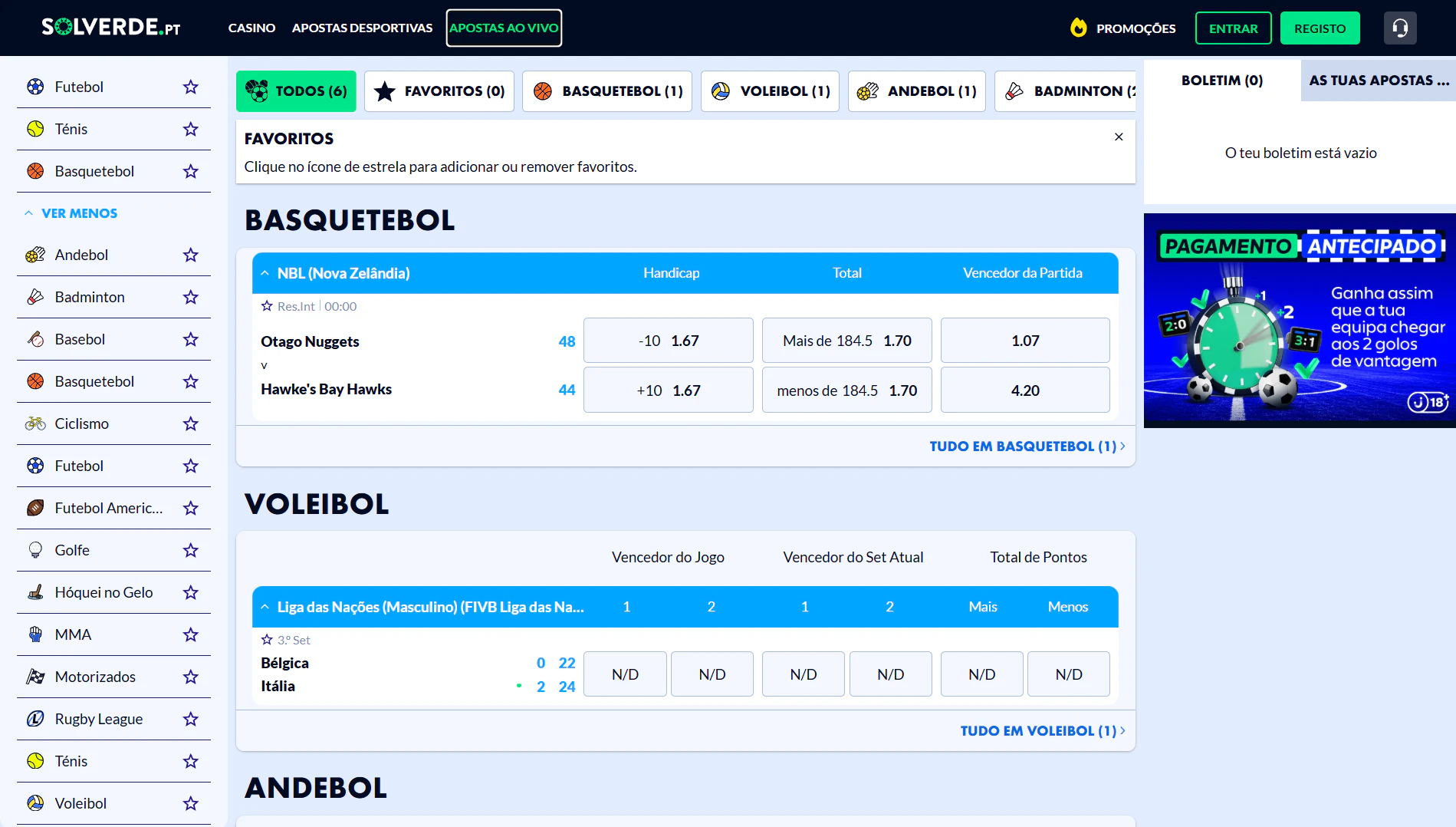Image resolution: width=1456 pixels, height=827 pixels.
Task: Open the Otago Nuggets team name
Action: point(310,341)
